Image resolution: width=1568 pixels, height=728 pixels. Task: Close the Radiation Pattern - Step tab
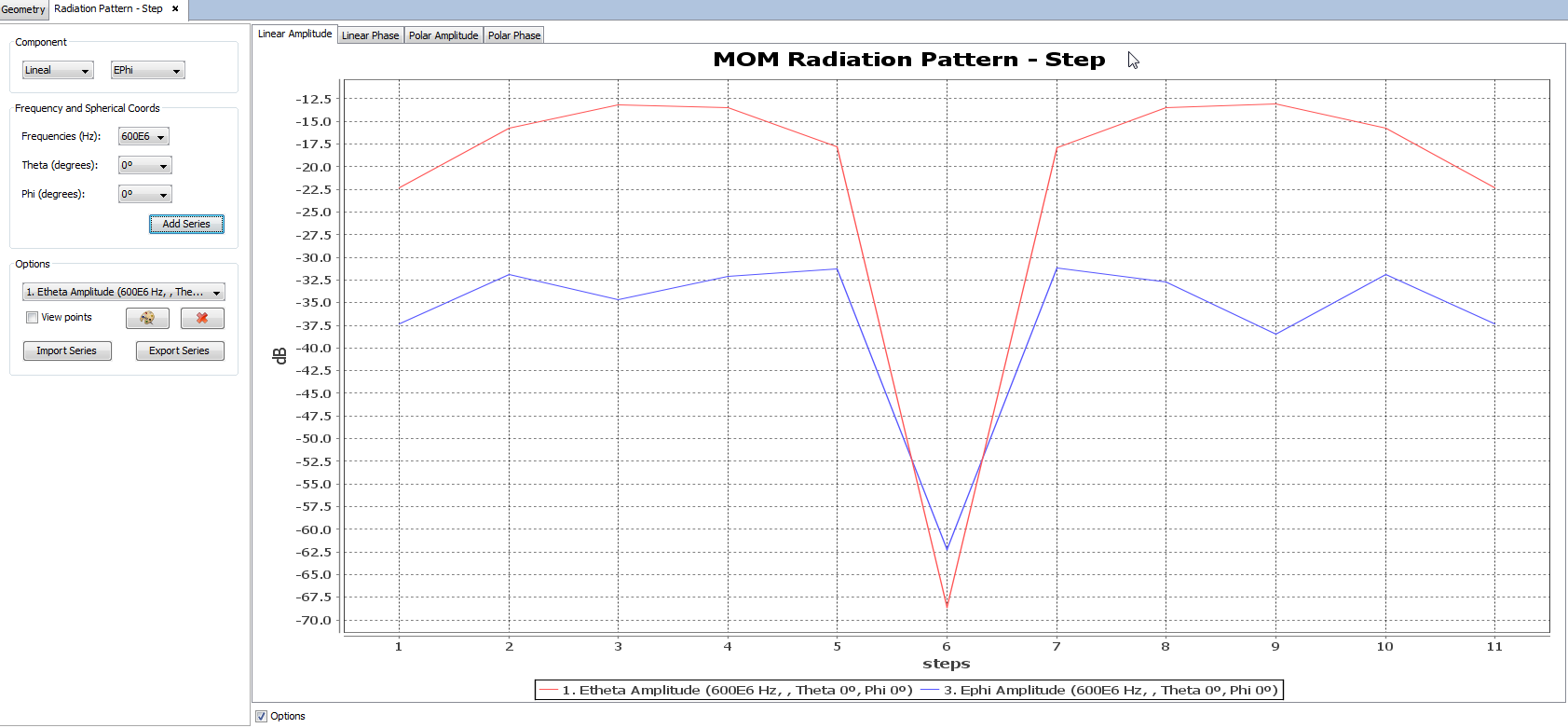point(175,8)
